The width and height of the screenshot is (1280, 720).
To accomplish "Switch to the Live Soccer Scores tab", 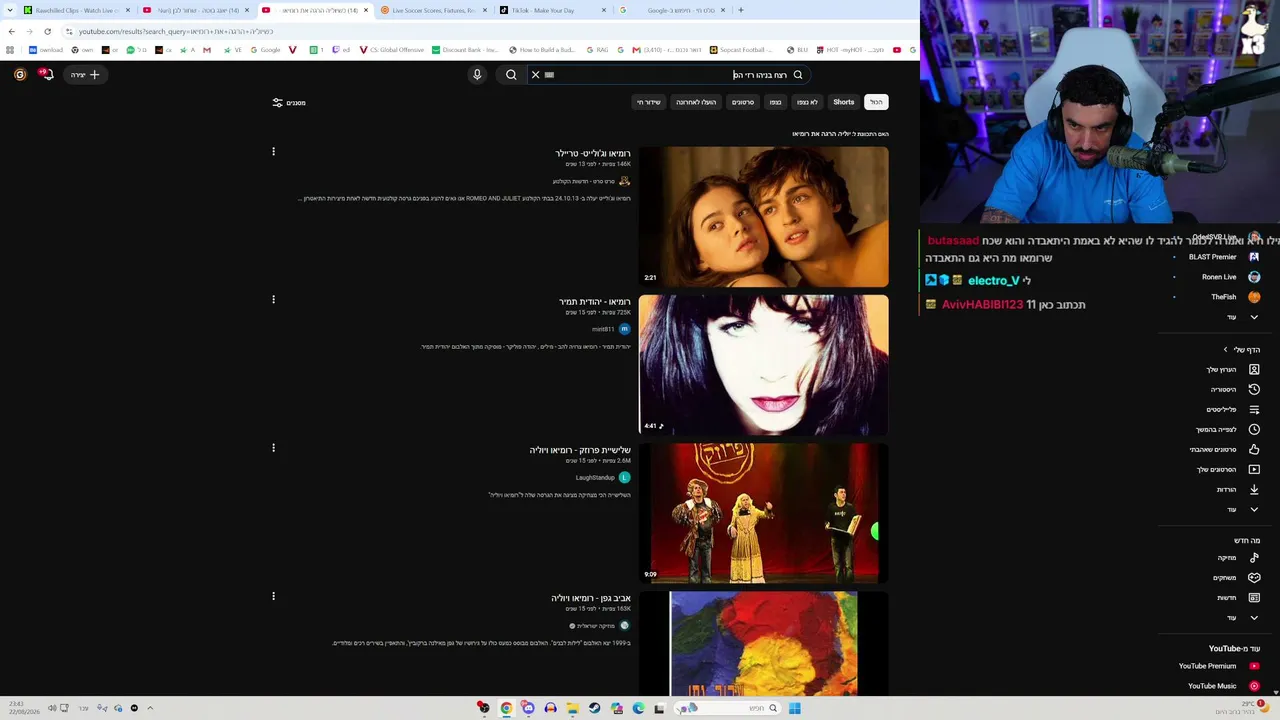I will pyautogui.click(x=435, y=10).
